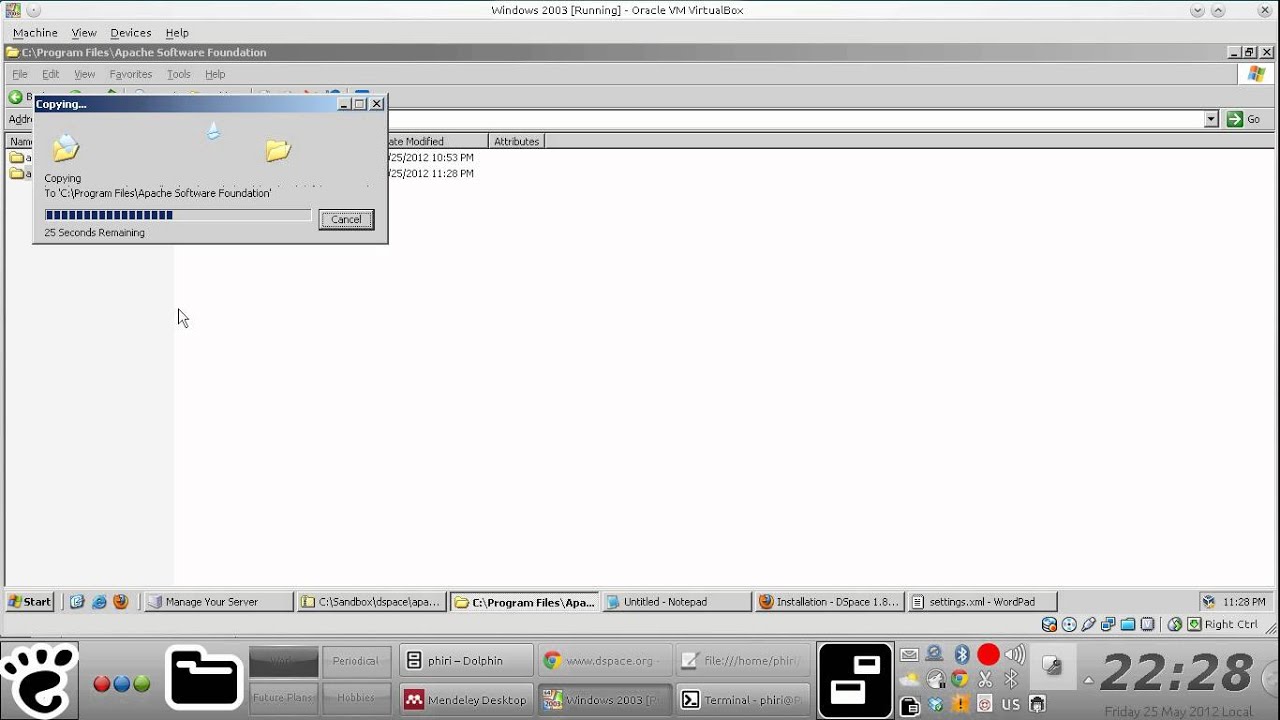1280x720 pixels.
Task: Click the blue dot on the panel
Action: tap(121, 684)
